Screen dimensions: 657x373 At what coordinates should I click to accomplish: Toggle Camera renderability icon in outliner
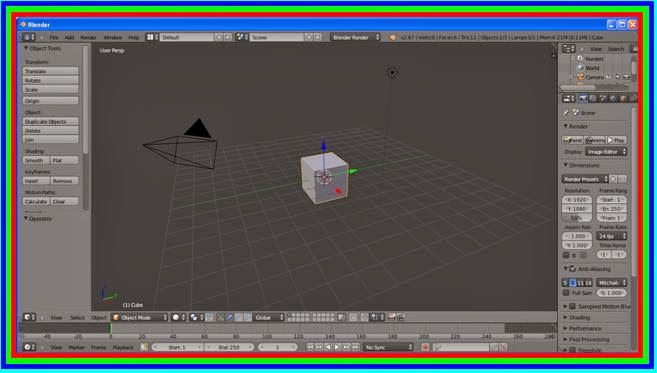[x=626, y=77]
